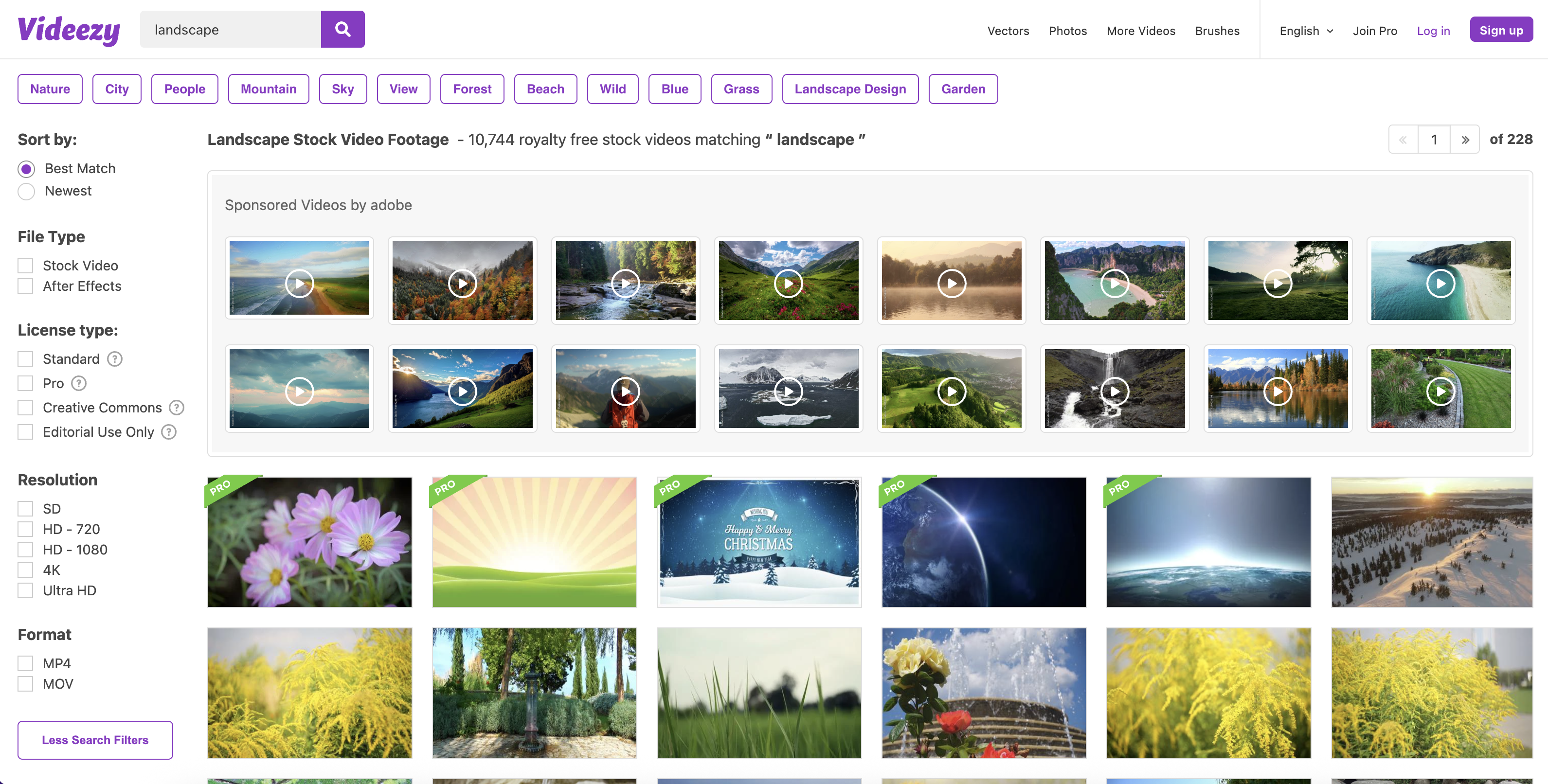
Task: Open the Brushes menu link
Action: [x=1217, y=31]
